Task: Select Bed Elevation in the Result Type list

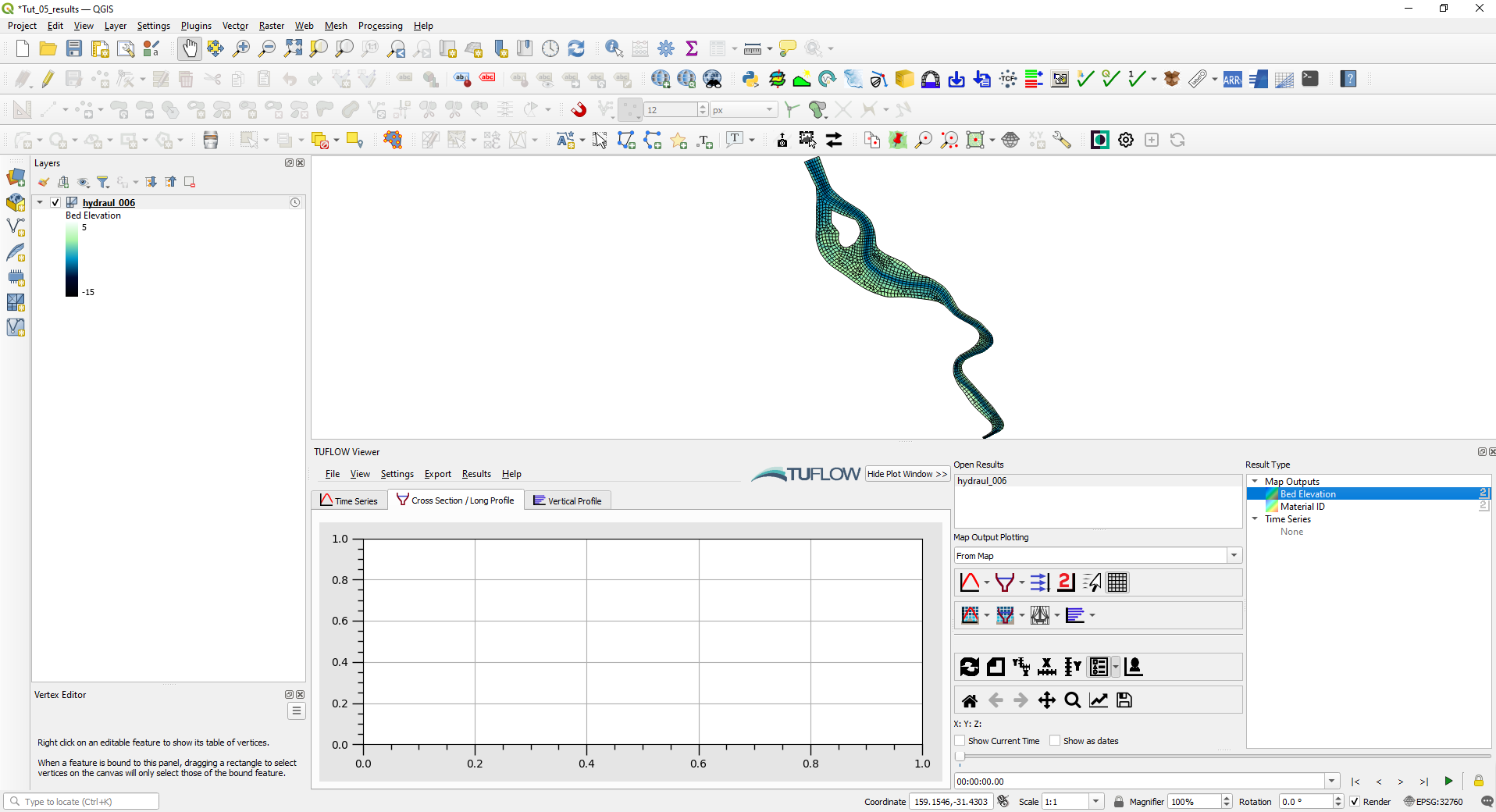Action: (1308, 493)
